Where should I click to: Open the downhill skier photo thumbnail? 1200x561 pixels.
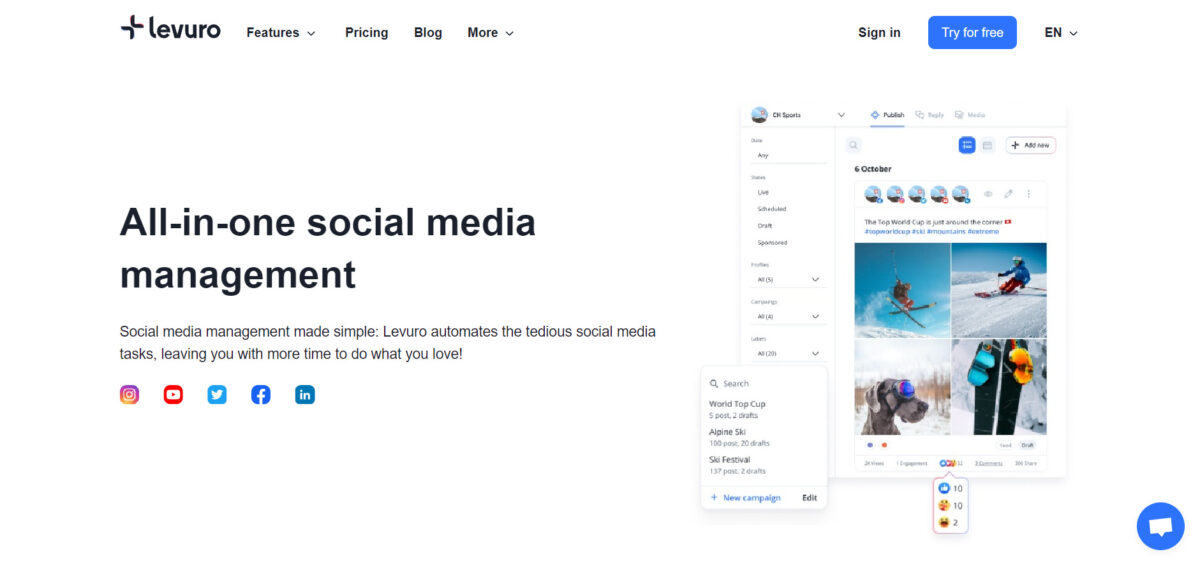coord(999,288)
